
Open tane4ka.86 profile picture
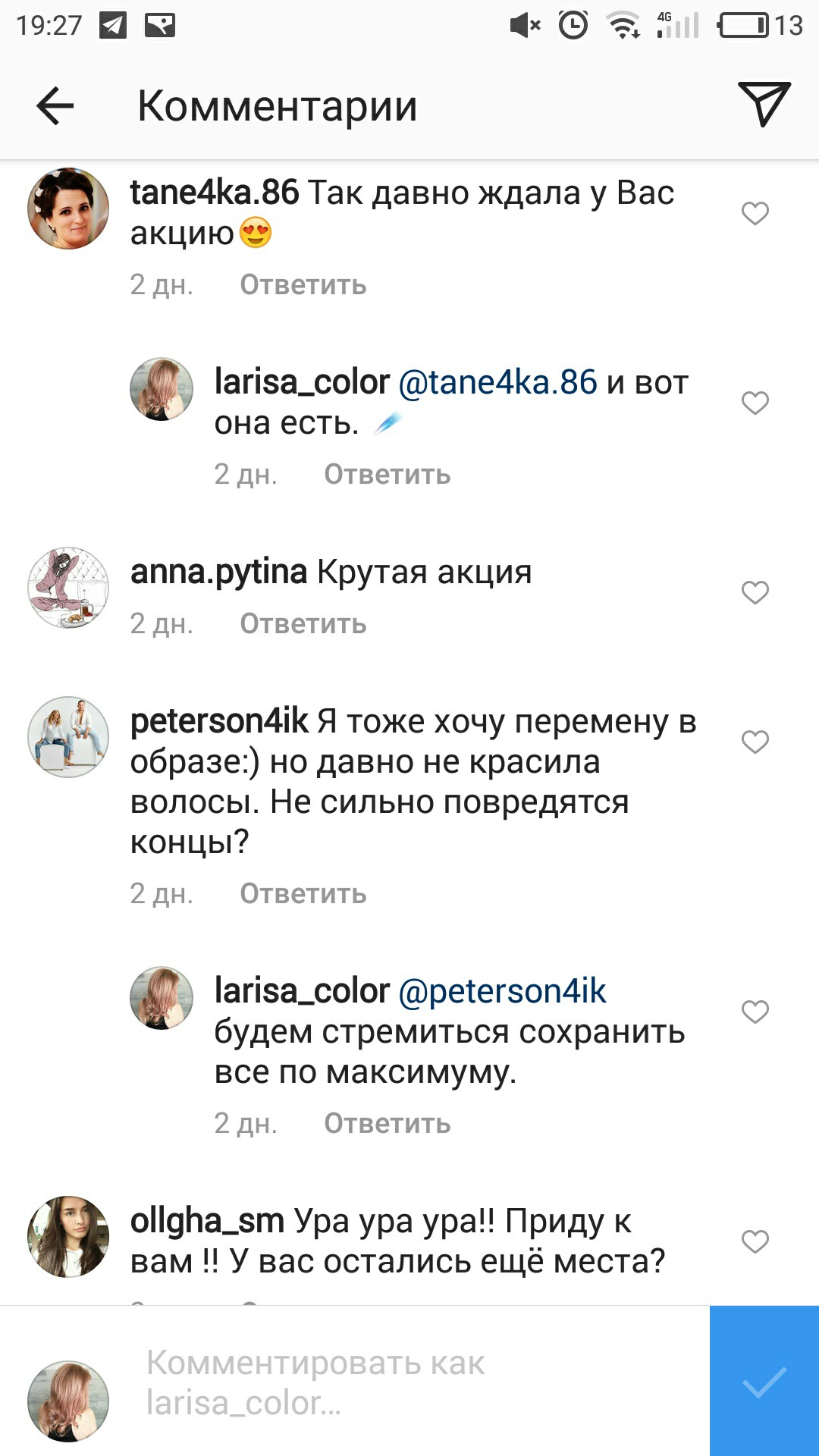click(68, 209)
